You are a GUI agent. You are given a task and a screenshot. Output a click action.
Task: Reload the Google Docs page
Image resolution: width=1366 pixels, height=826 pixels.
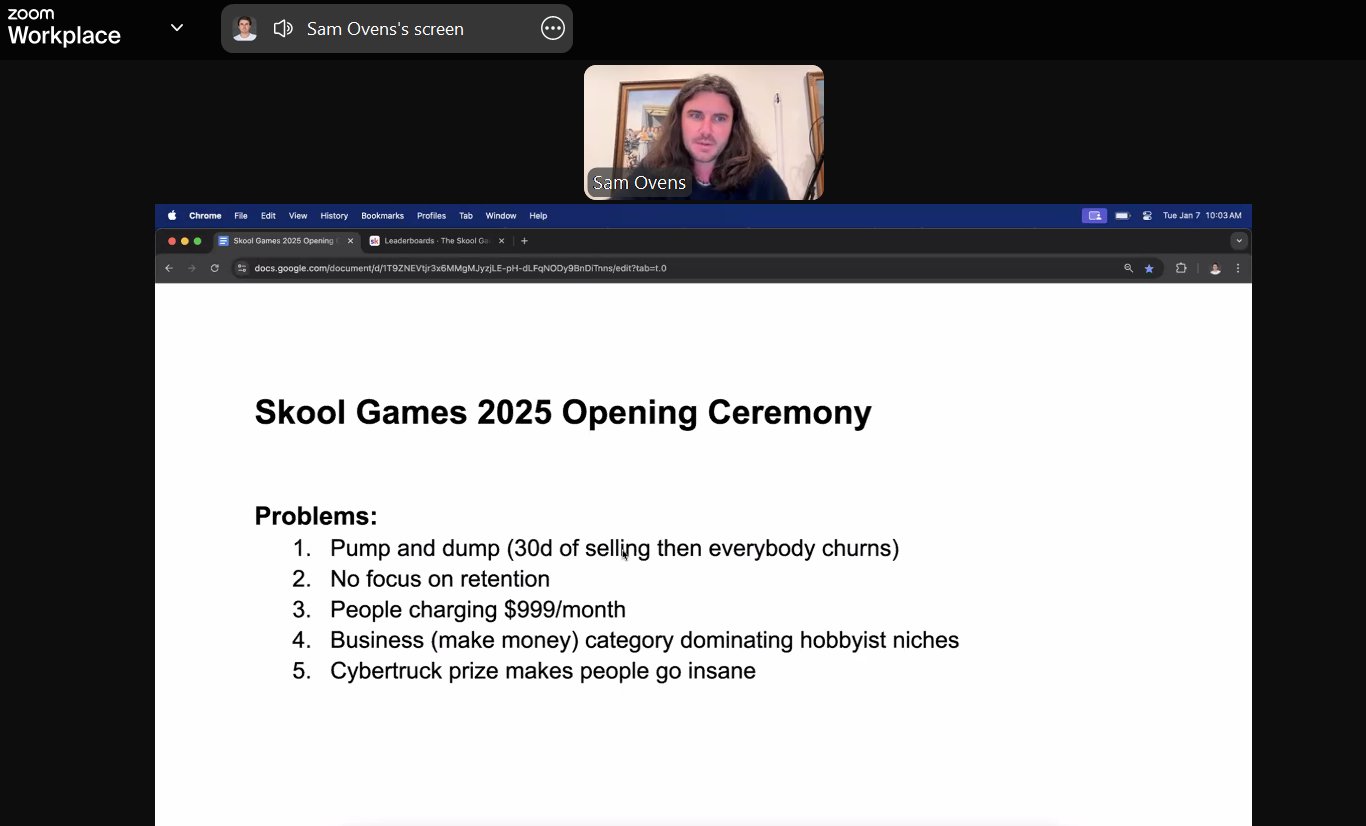click(x=214, y=268)
